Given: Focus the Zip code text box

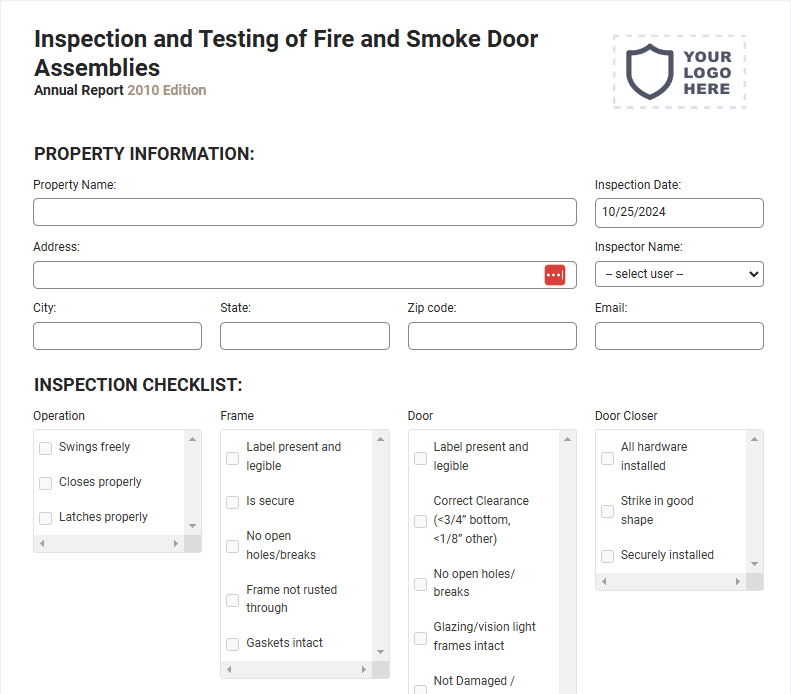Looking at the screenshot, I should 492,336.
